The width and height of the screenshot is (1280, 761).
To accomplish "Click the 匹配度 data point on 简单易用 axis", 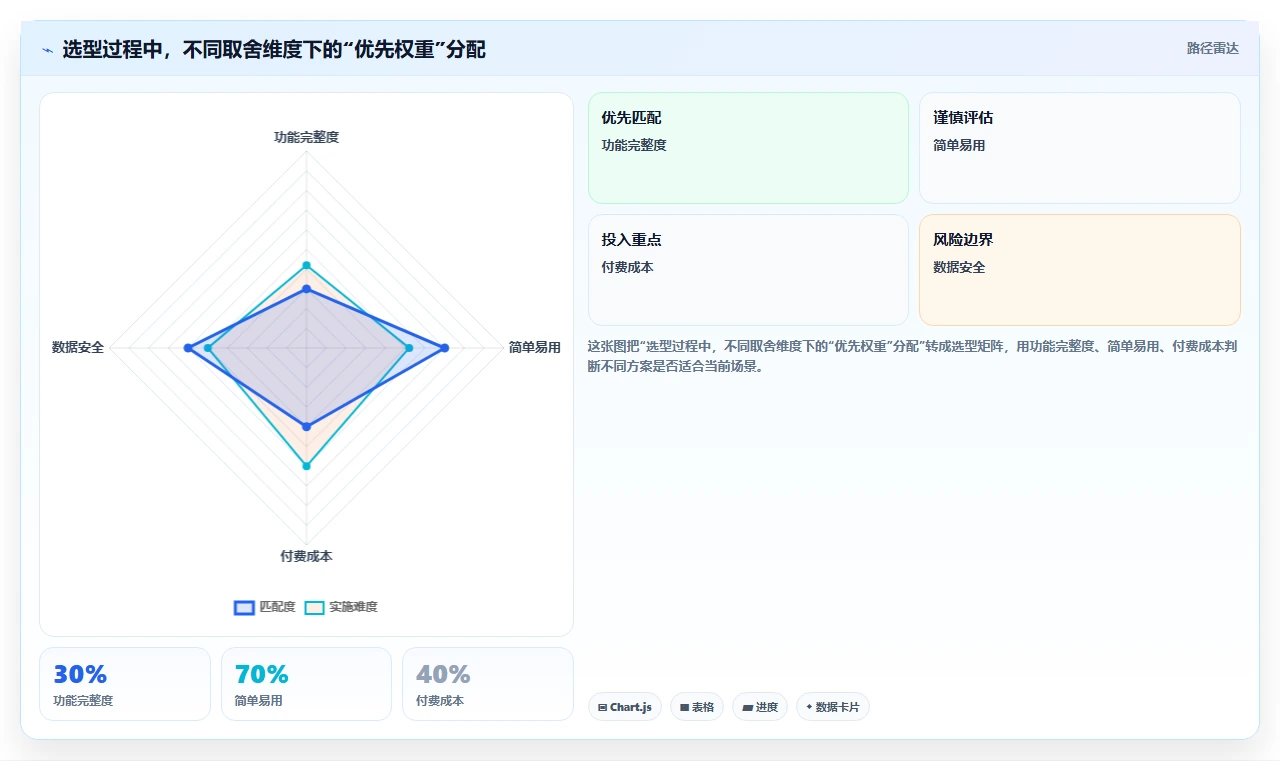I will 445,348.
